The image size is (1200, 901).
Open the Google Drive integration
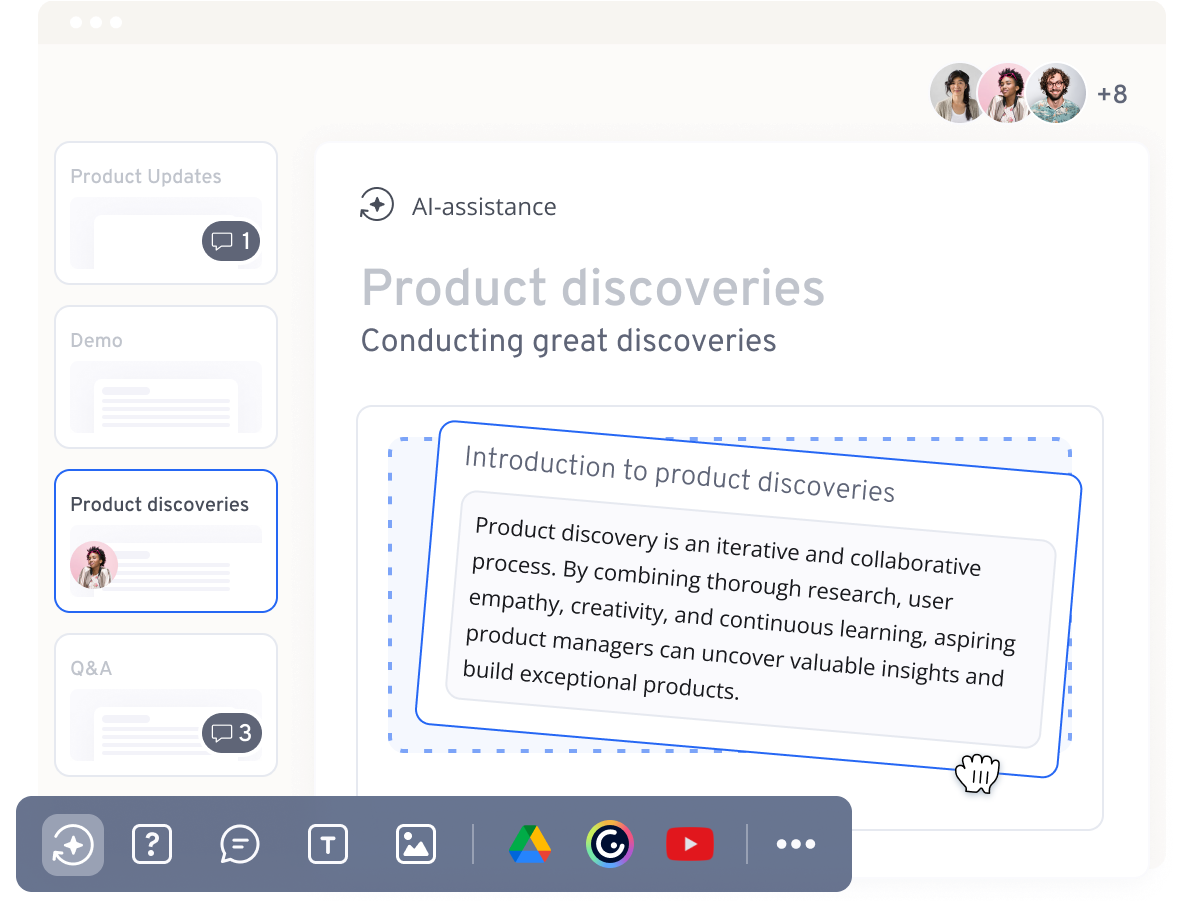pos(529,844)
